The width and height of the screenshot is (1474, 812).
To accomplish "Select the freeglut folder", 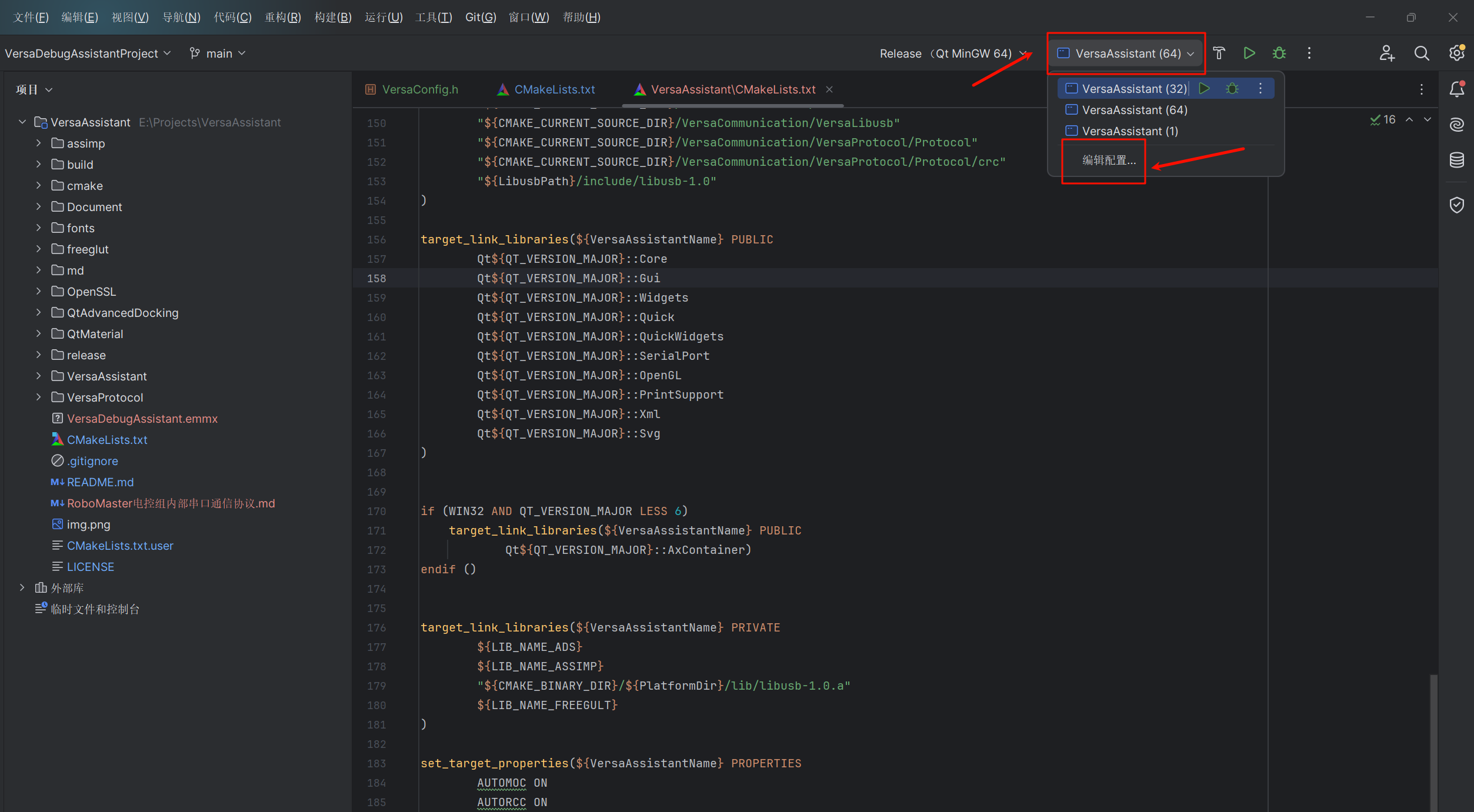I will point(81,249).
